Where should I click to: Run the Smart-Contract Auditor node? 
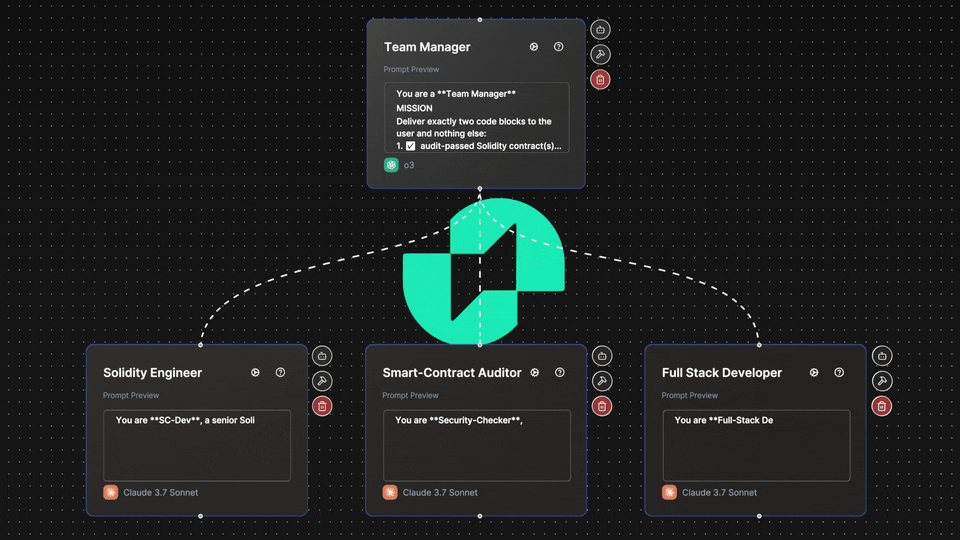(x=534, y=372)
